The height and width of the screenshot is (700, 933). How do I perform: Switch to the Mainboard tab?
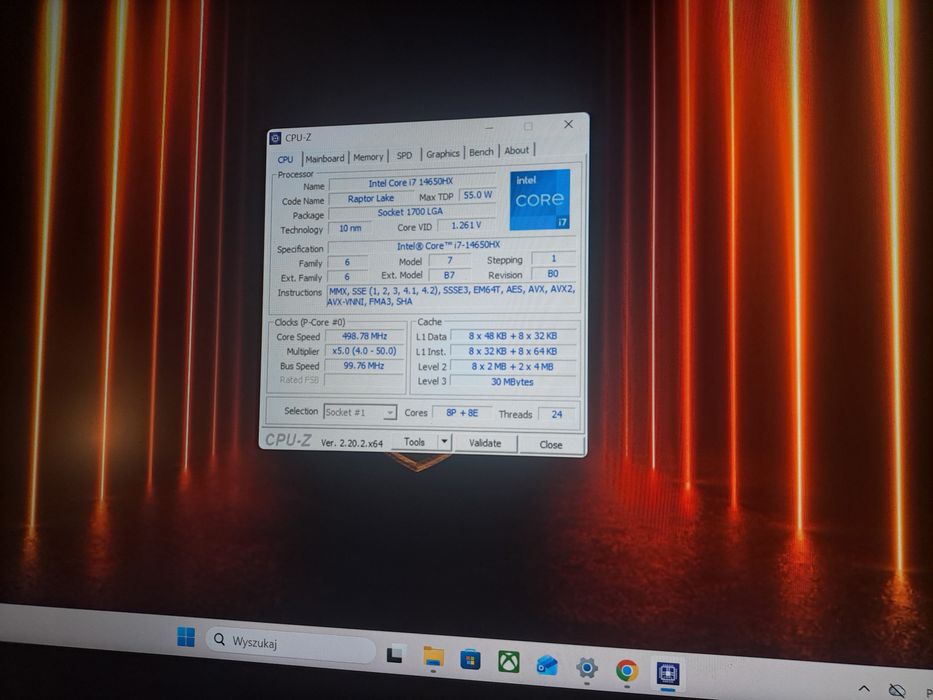(x=325, y=158)
